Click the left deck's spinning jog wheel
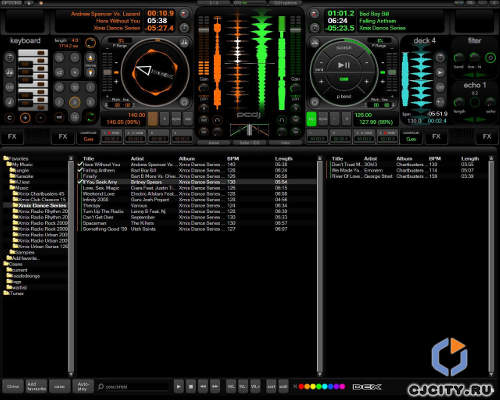The width and height of the screenshot is (500, 400). 155,72
